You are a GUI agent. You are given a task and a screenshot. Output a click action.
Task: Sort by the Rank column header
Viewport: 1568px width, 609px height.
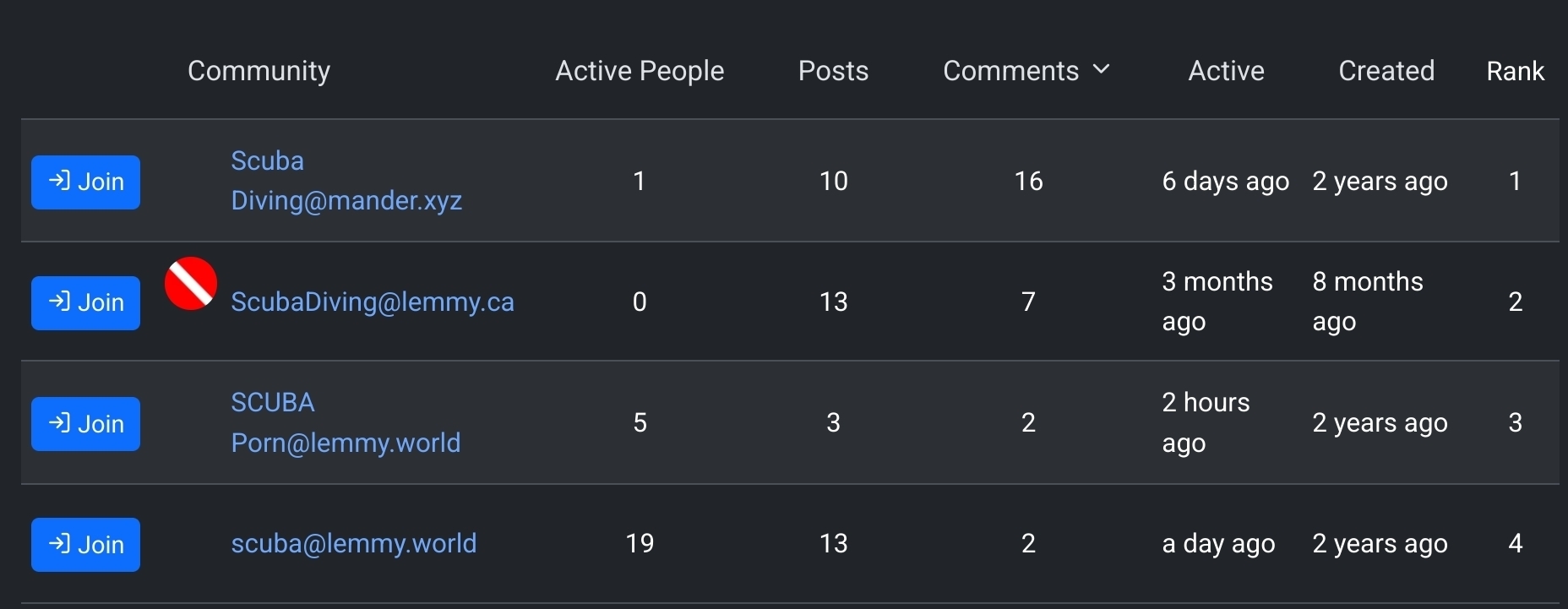1515,71
